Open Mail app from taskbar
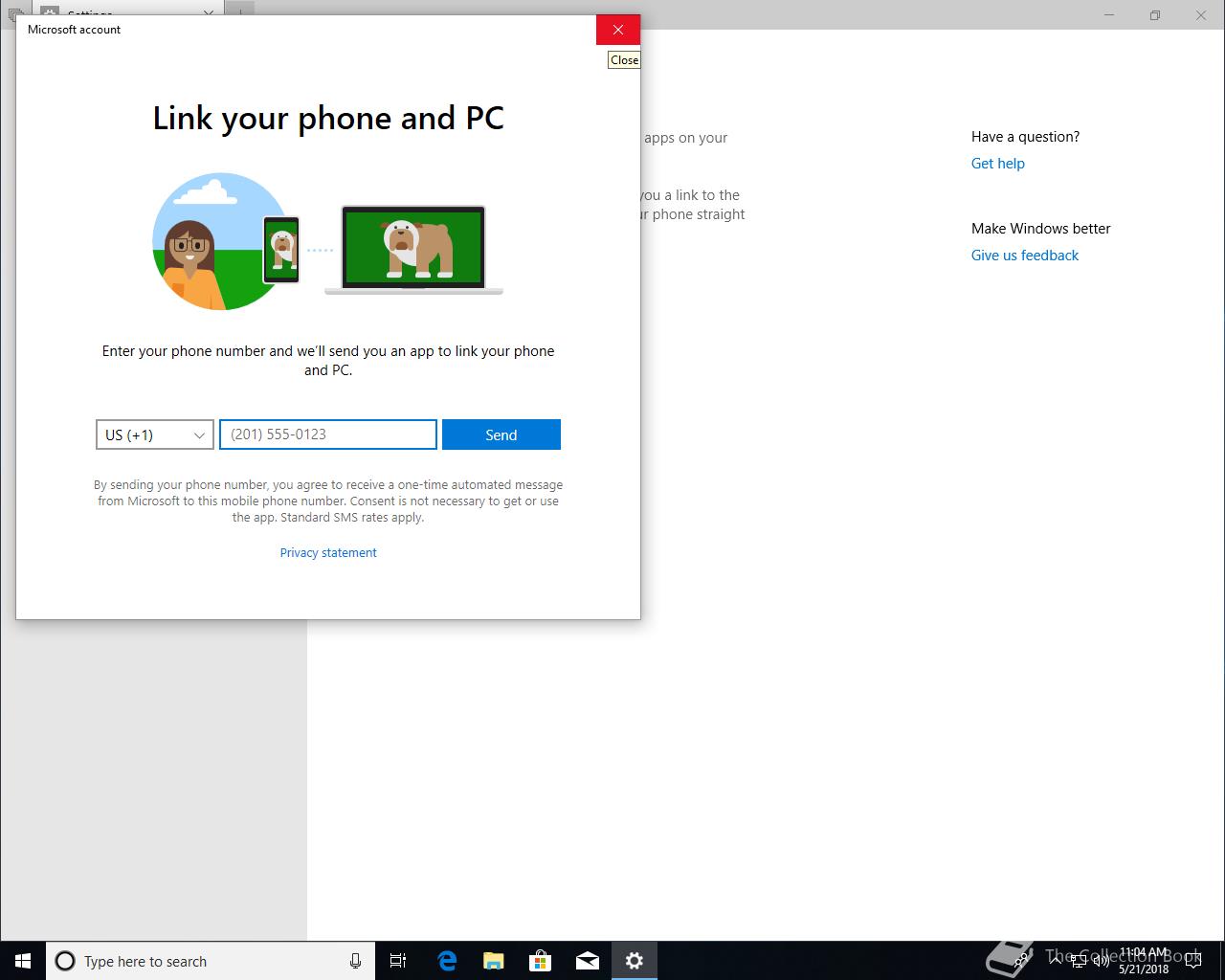Viewport: 1225px width, 980px height. pyautogui.click(x=588, y=961)
